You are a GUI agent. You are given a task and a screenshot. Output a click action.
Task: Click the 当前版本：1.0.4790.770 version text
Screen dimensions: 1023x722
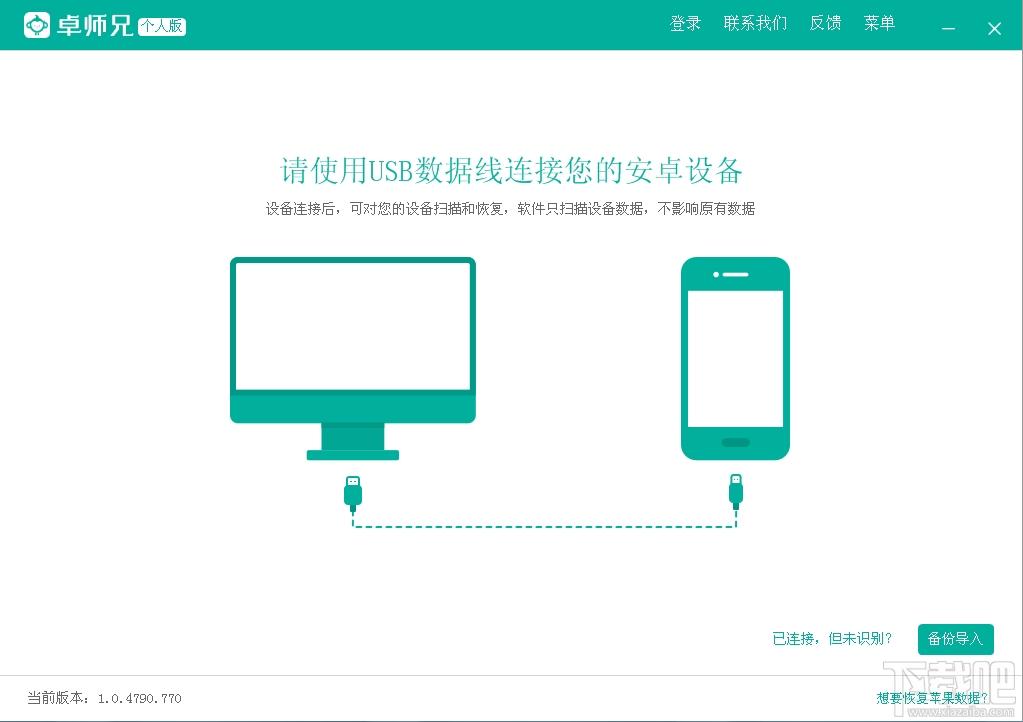[x=104, y=698]
